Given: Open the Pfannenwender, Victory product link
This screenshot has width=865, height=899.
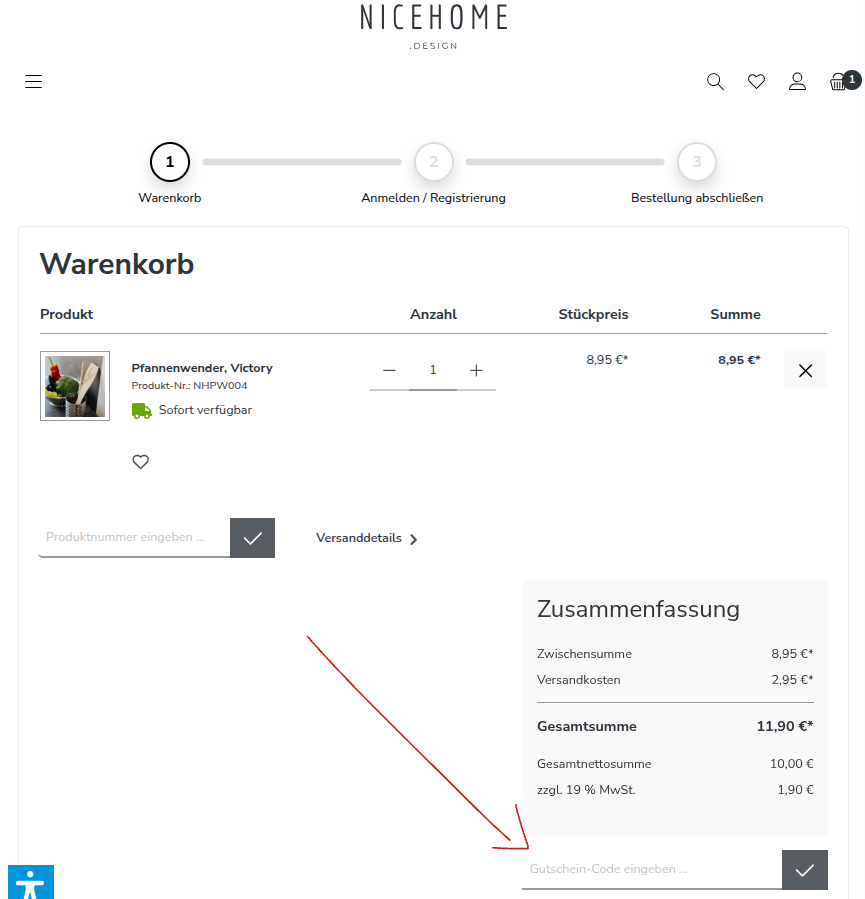Looking at the screenshot, I should [x=202, y=368].
